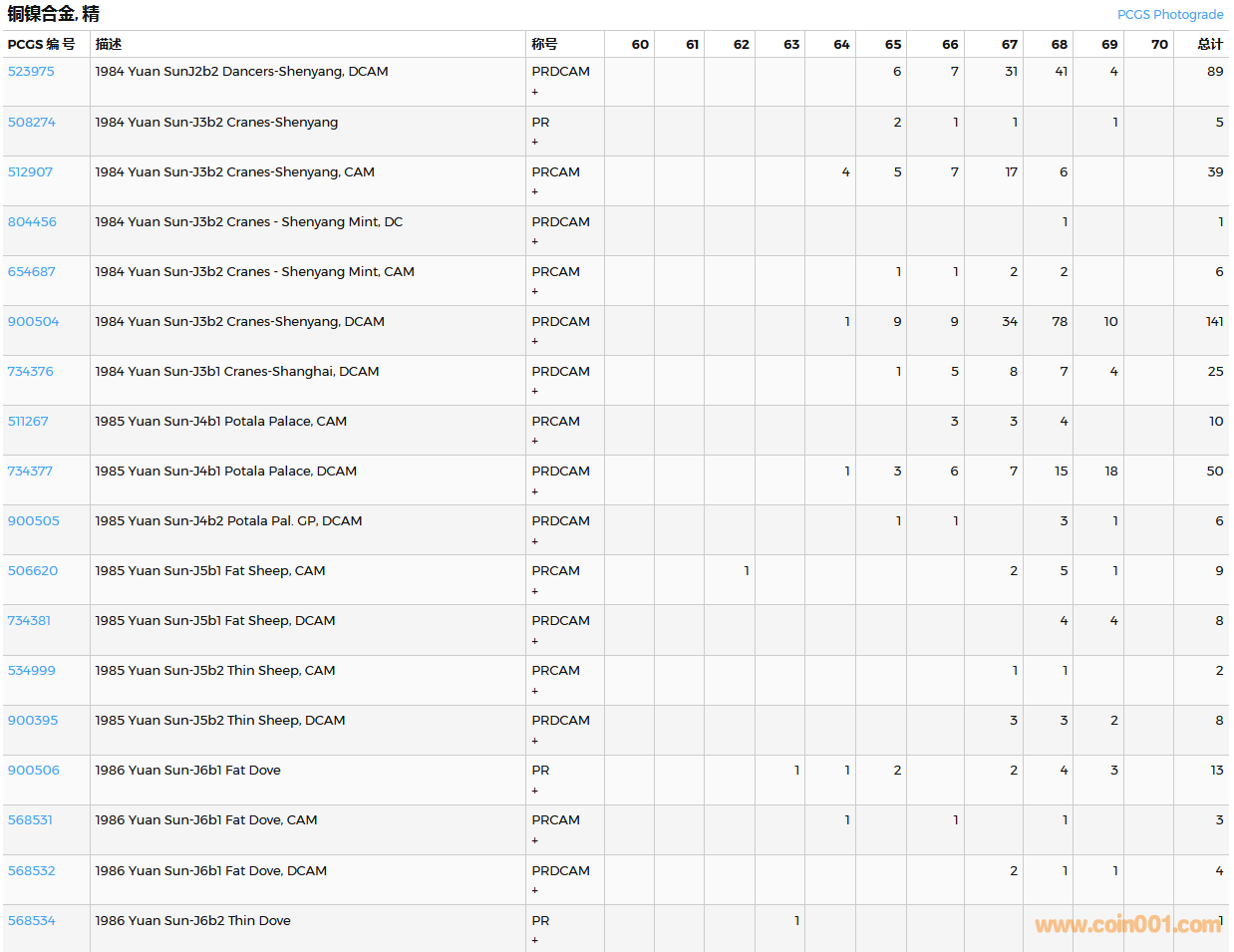This screenshot has height=952, width=1234.
Task: Click the 称号 column header
Action: [x=544, y=44]
